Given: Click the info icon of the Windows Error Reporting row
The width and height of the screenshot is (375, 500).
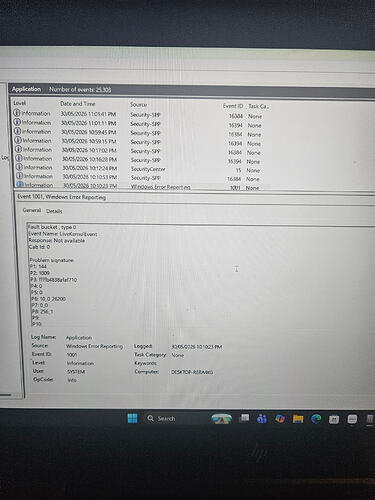Looking at the screenshot, I should (20, 184).
